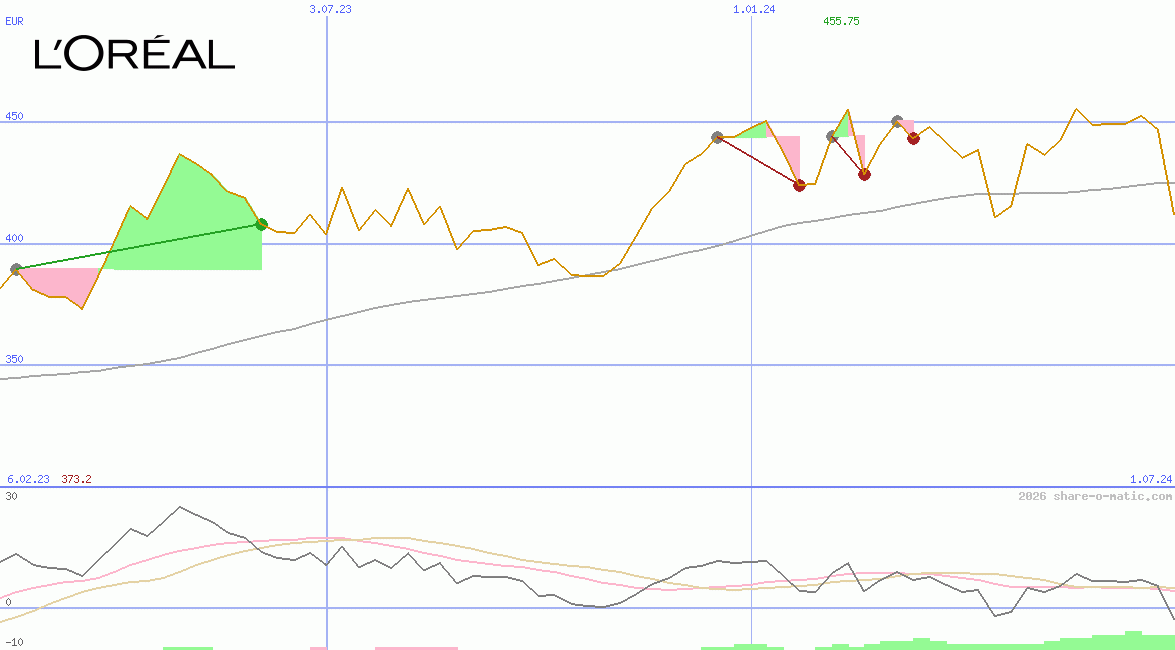Click the 350 price axis label

[x=14, y=359]
